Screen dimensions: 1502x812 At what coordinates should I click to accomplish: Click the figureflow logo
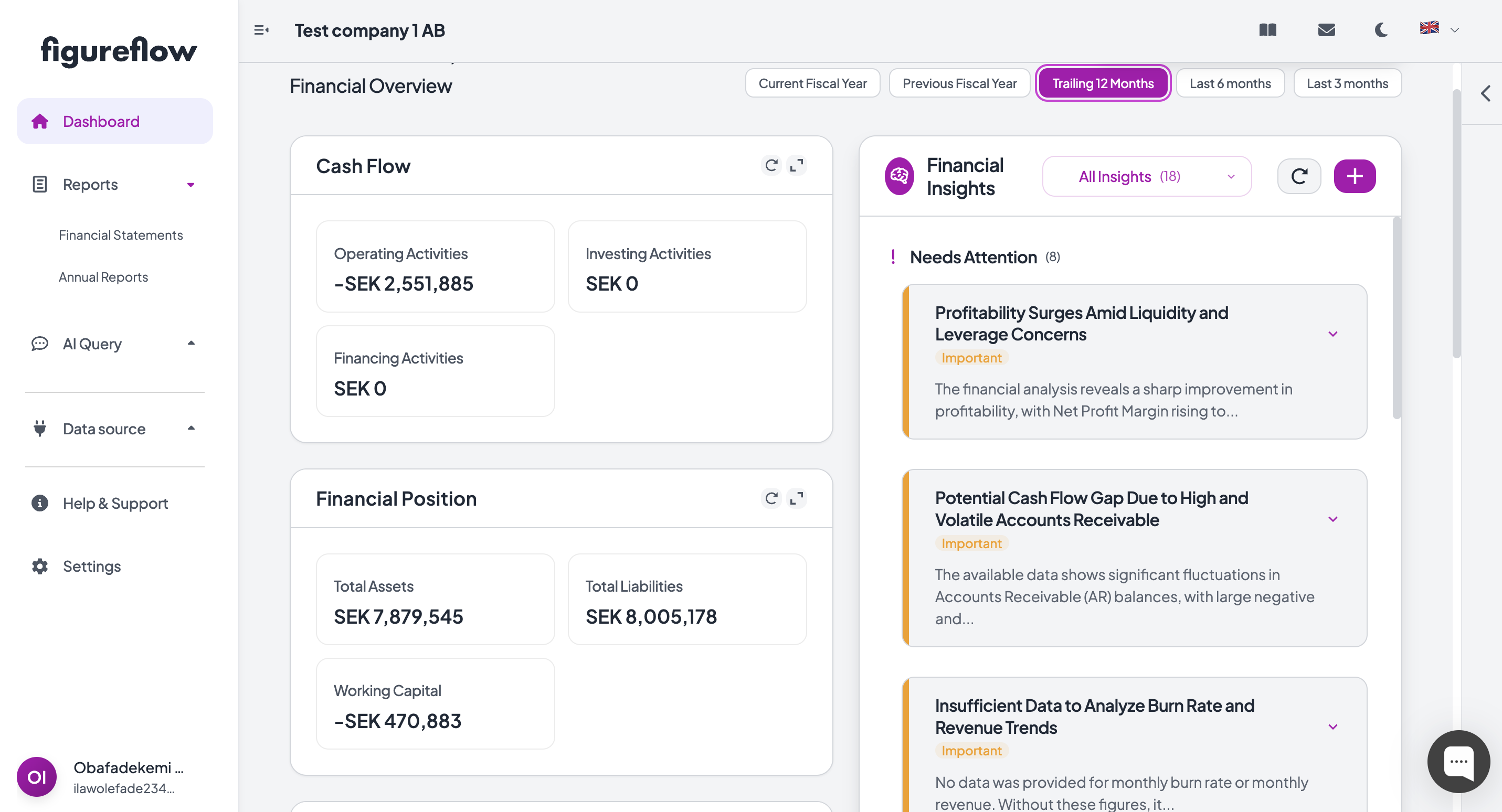(x=119, y=51)
